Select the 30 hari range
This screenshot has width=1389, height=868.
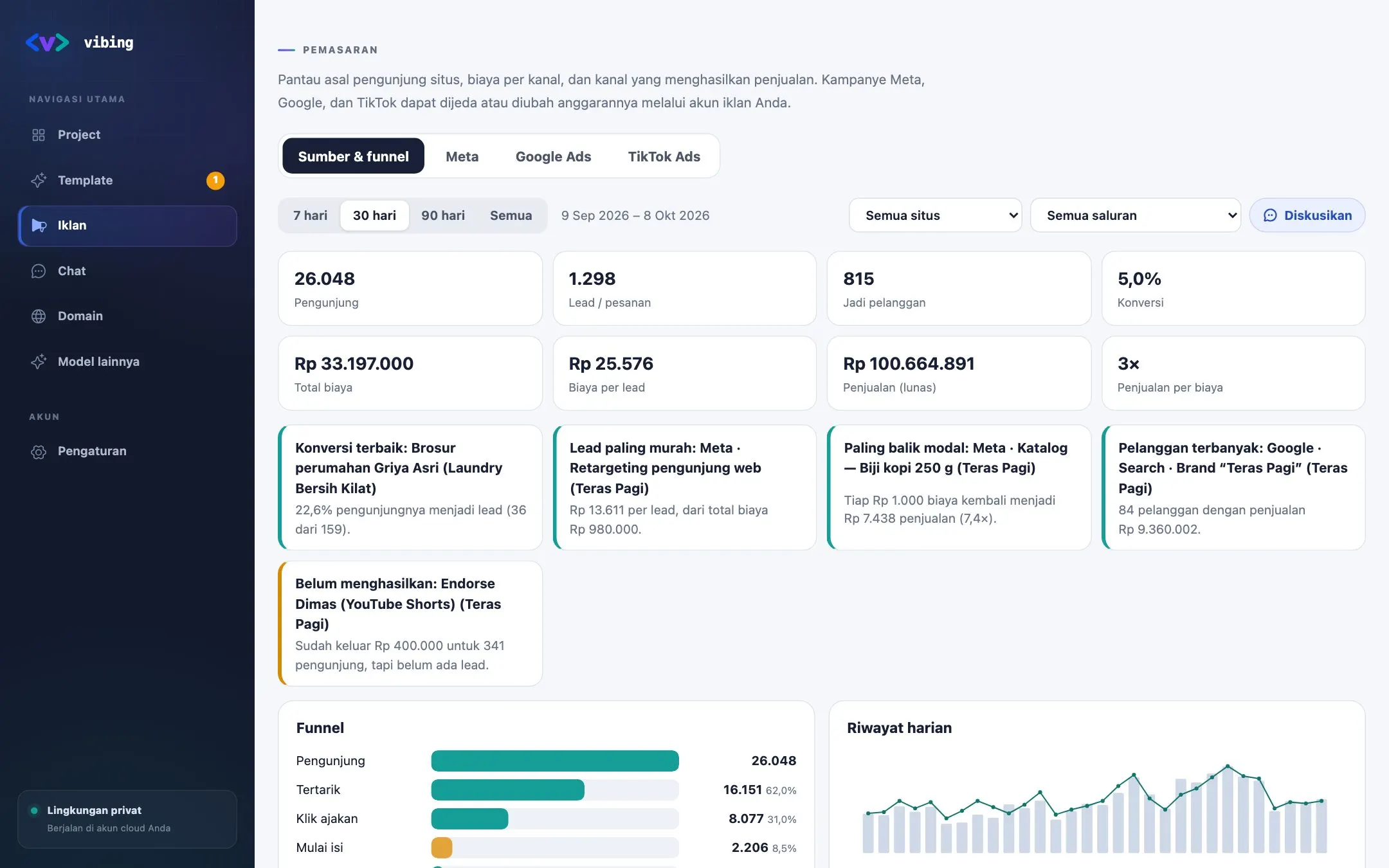coord(374,215)
